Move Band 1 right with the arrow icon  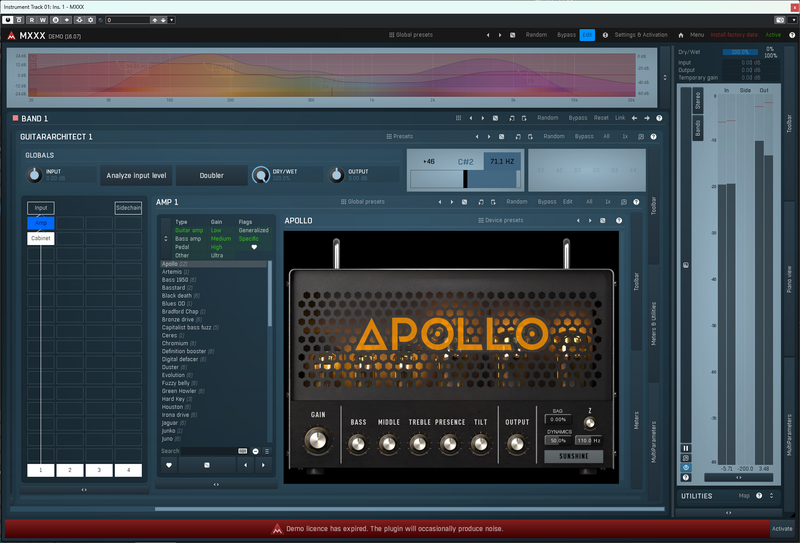tap(646, 118)
